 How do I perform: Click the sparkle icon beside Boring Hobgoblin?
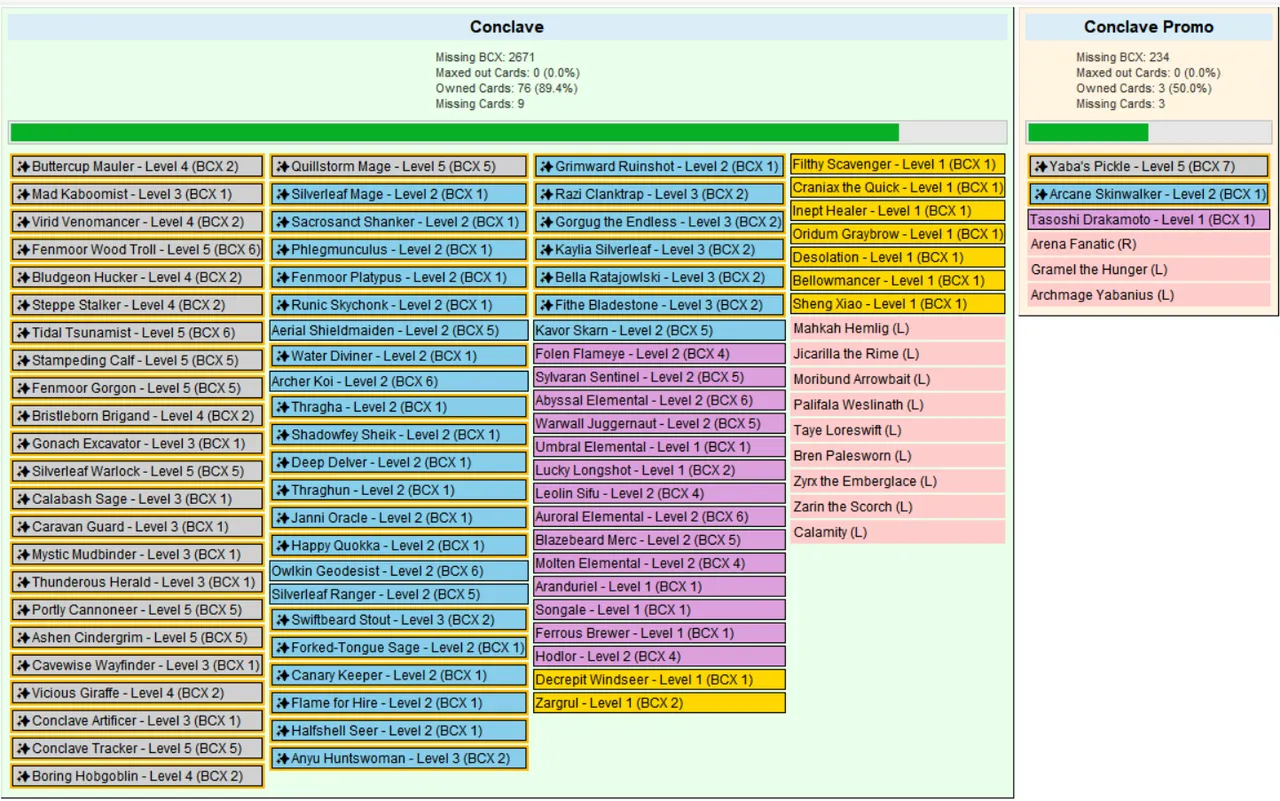pos(23,776)
